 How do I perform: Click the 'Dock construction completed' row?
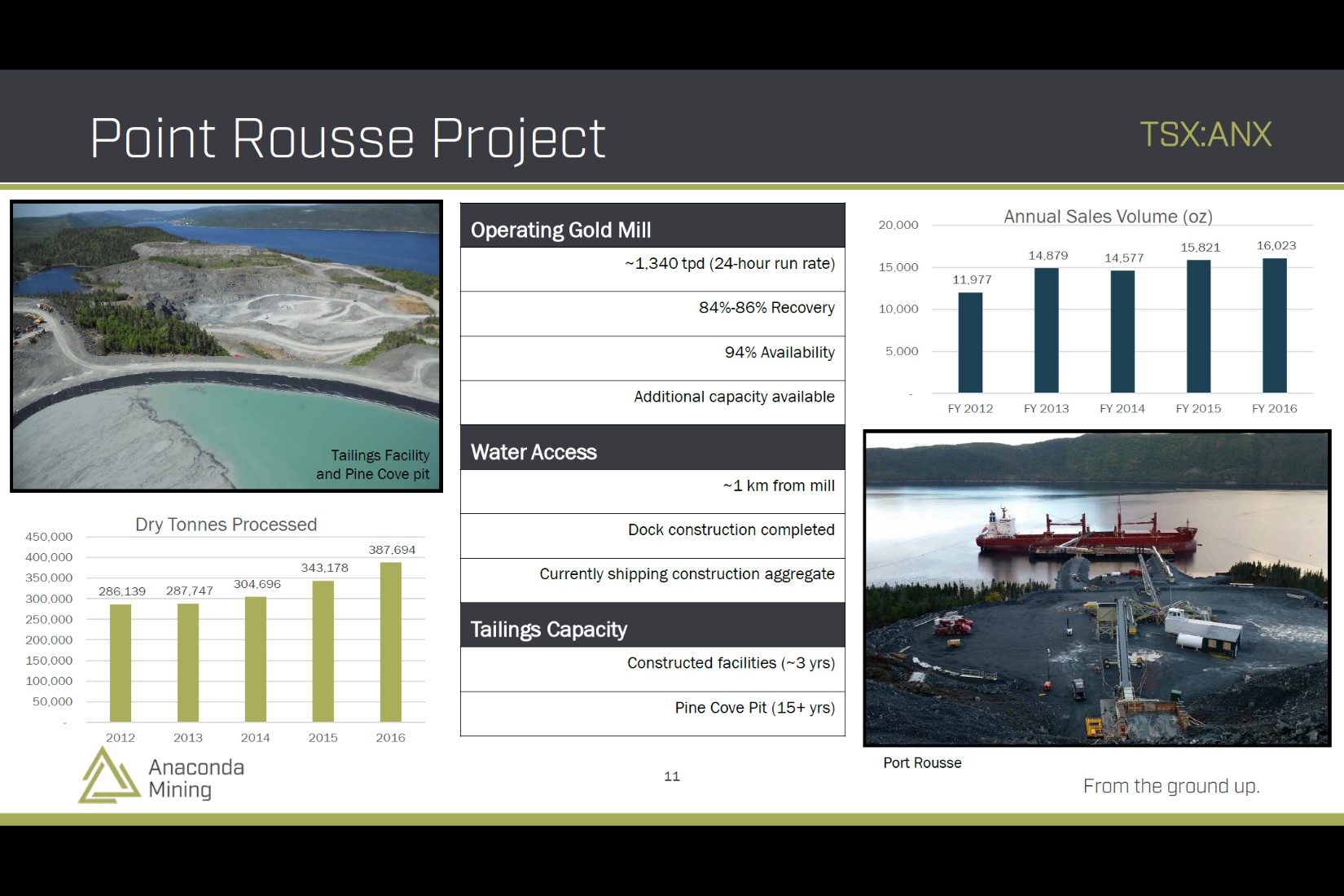[652, 536]
